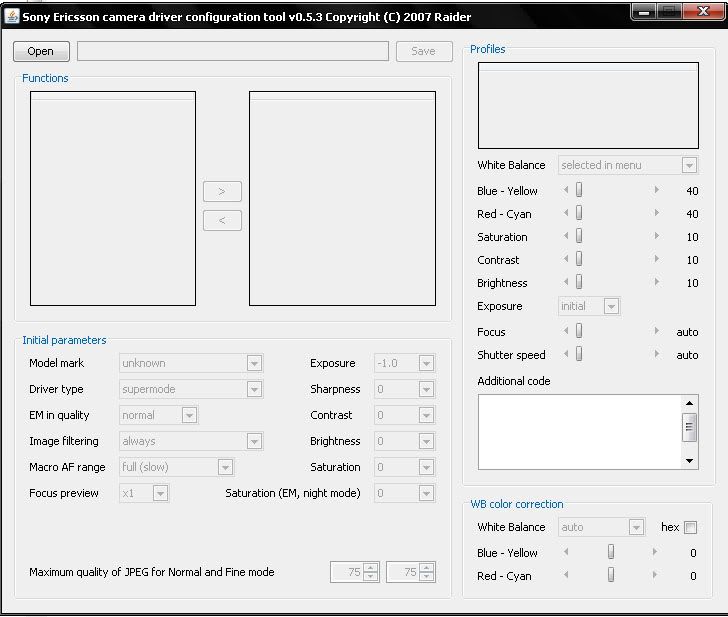Increase Profiles Contrast with right arrow

[x=656, y=259]
